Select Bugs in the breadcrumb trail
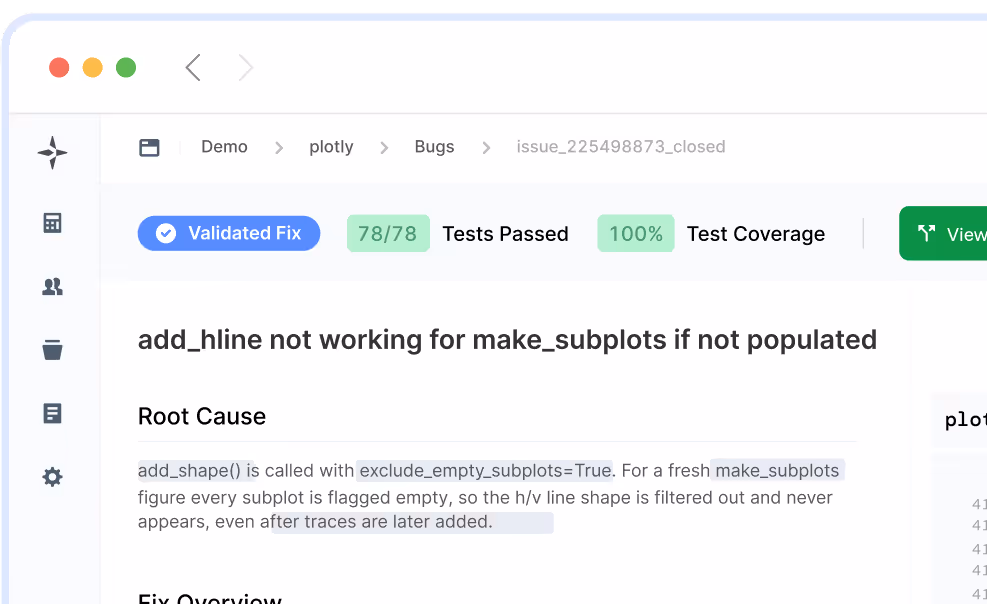This screenshot has height=604, width=987. coord(434,146)
